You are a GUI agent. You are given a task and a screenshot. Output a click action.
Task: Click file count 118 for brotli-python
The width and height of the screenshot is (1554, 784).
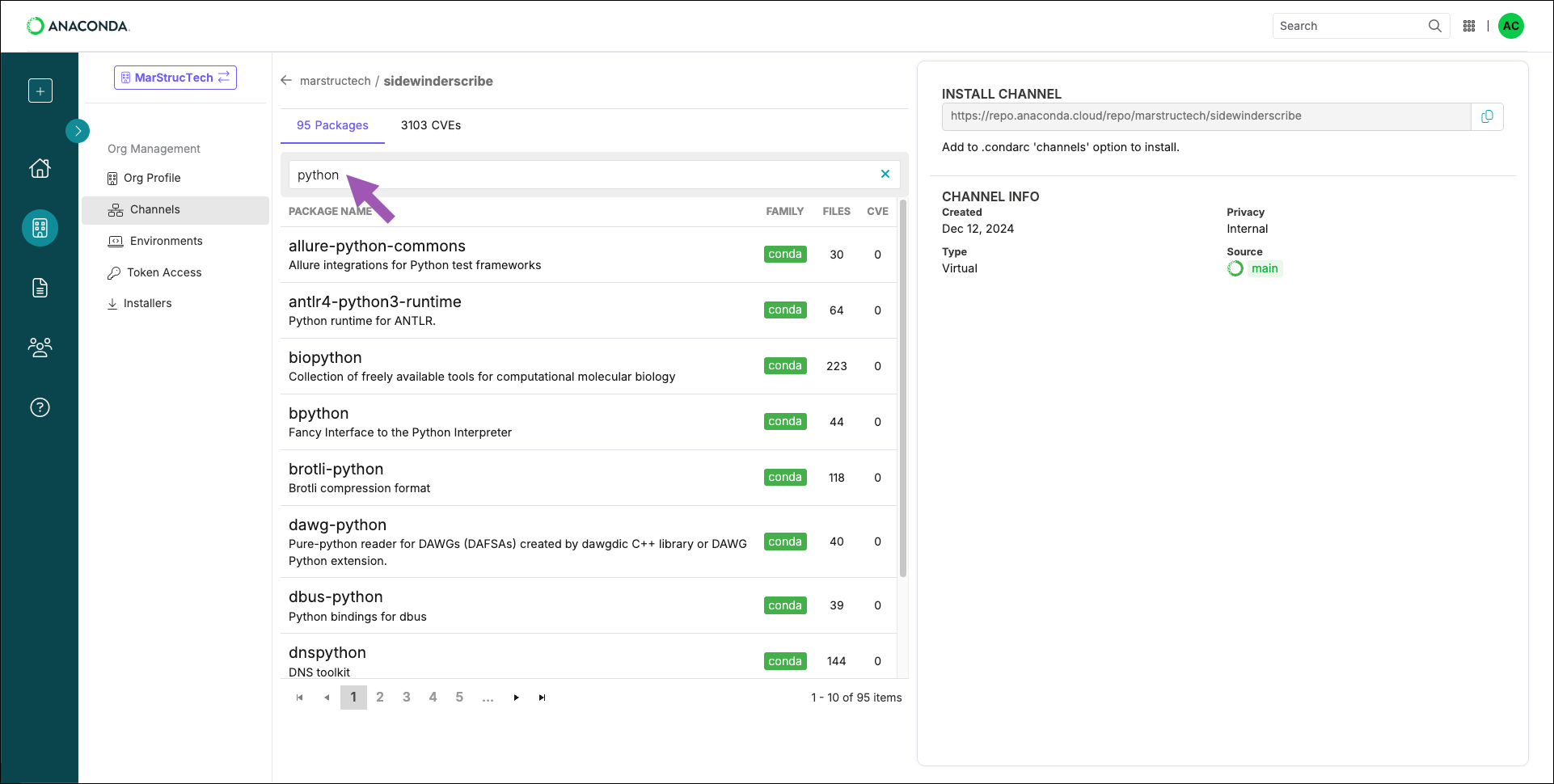(837, 478)
